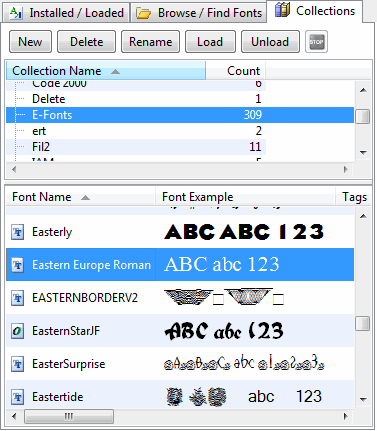Click the Fil2 count value 11
The height and width of the screenshot is (431, 377).
click(255, 147)
